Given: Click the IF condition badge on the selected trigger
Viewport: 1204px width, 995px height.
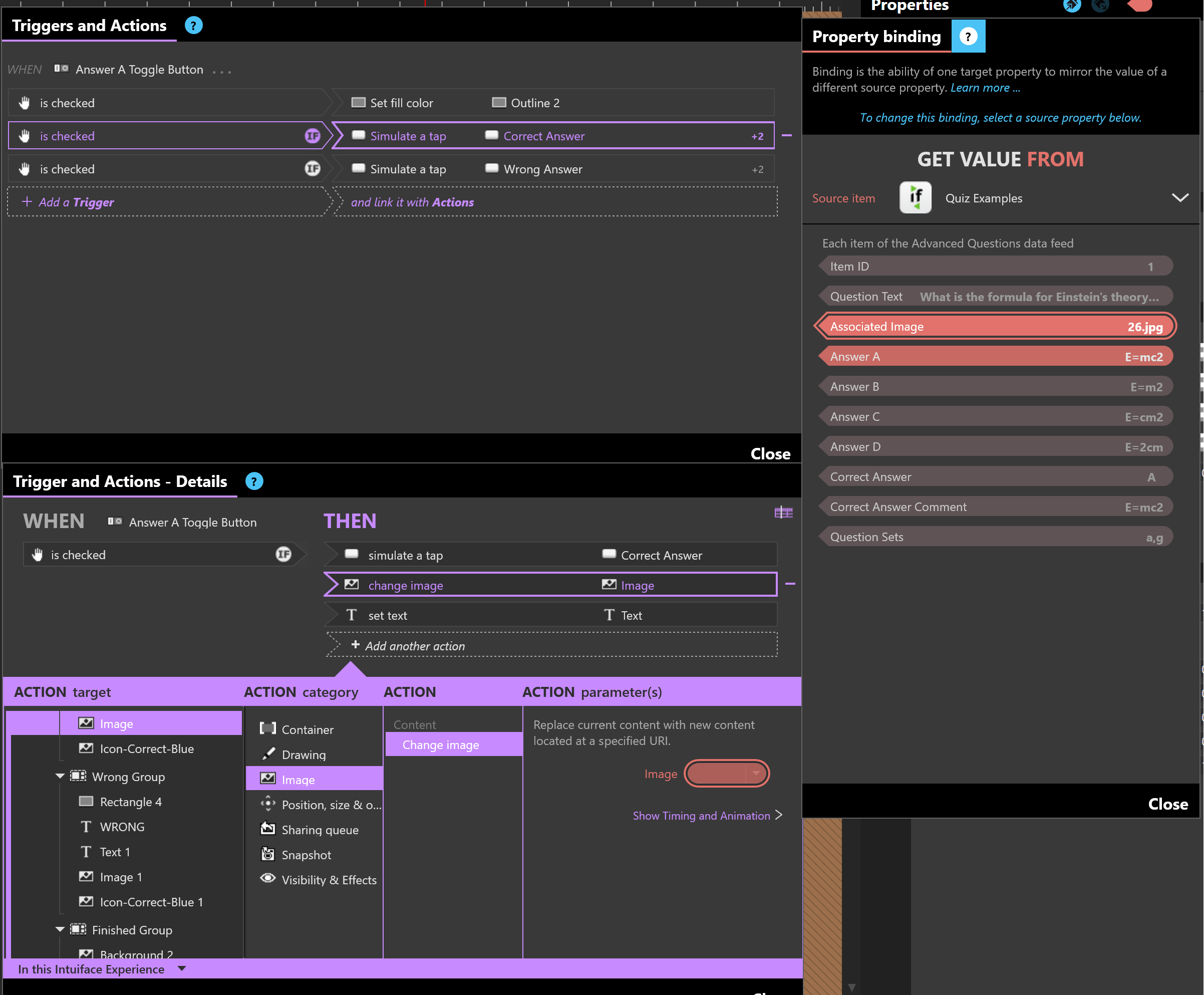Looking at the screenshot, I should [x=313, y=136].
